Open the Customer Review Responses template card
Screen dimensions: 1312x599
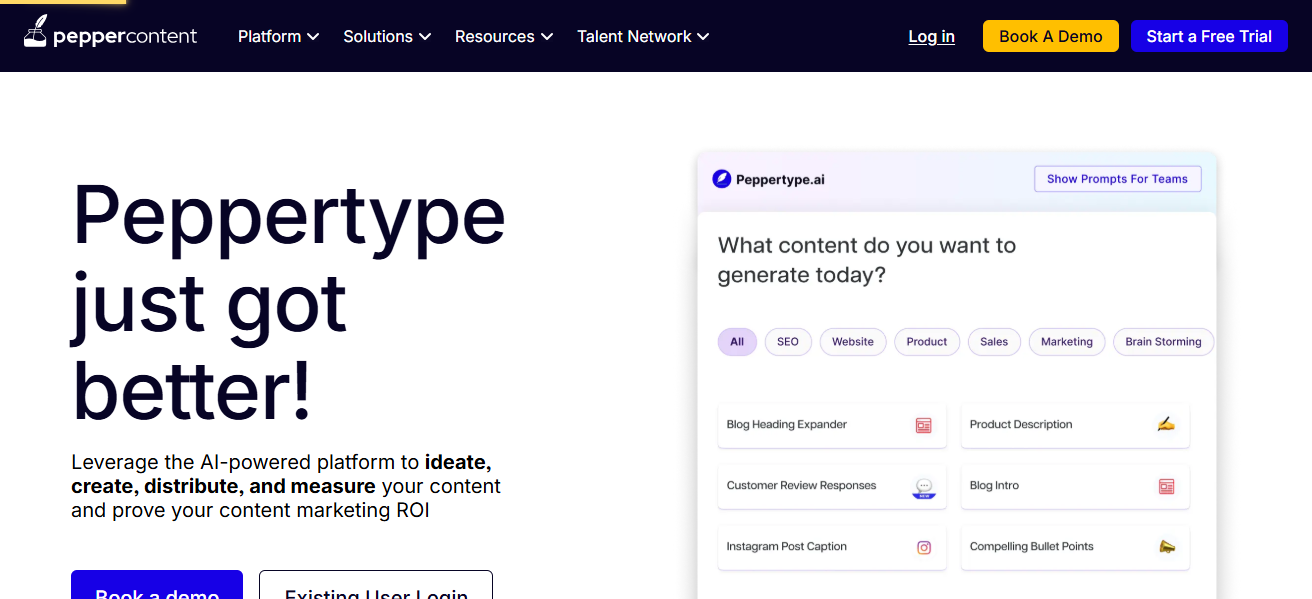coord(832,486)
